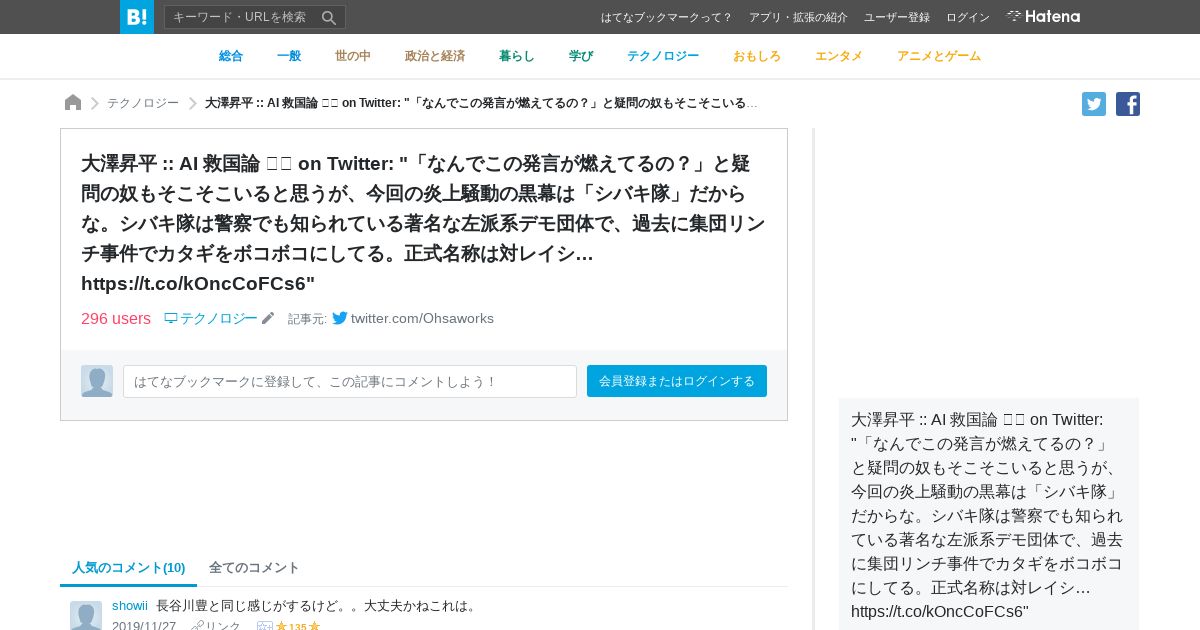Open ユーザー登録 link
Screen dimensions: 1200x630
[x=897, y=17]
